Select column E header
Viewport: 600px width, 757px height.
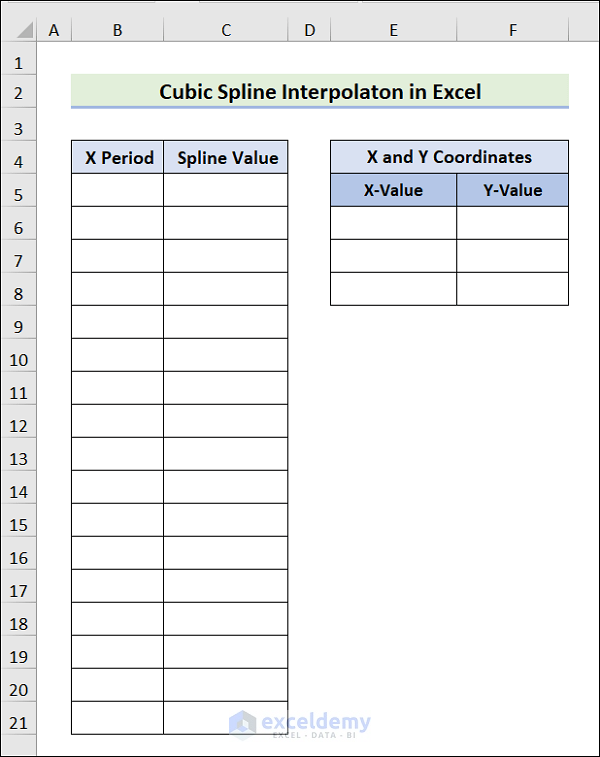393,30
